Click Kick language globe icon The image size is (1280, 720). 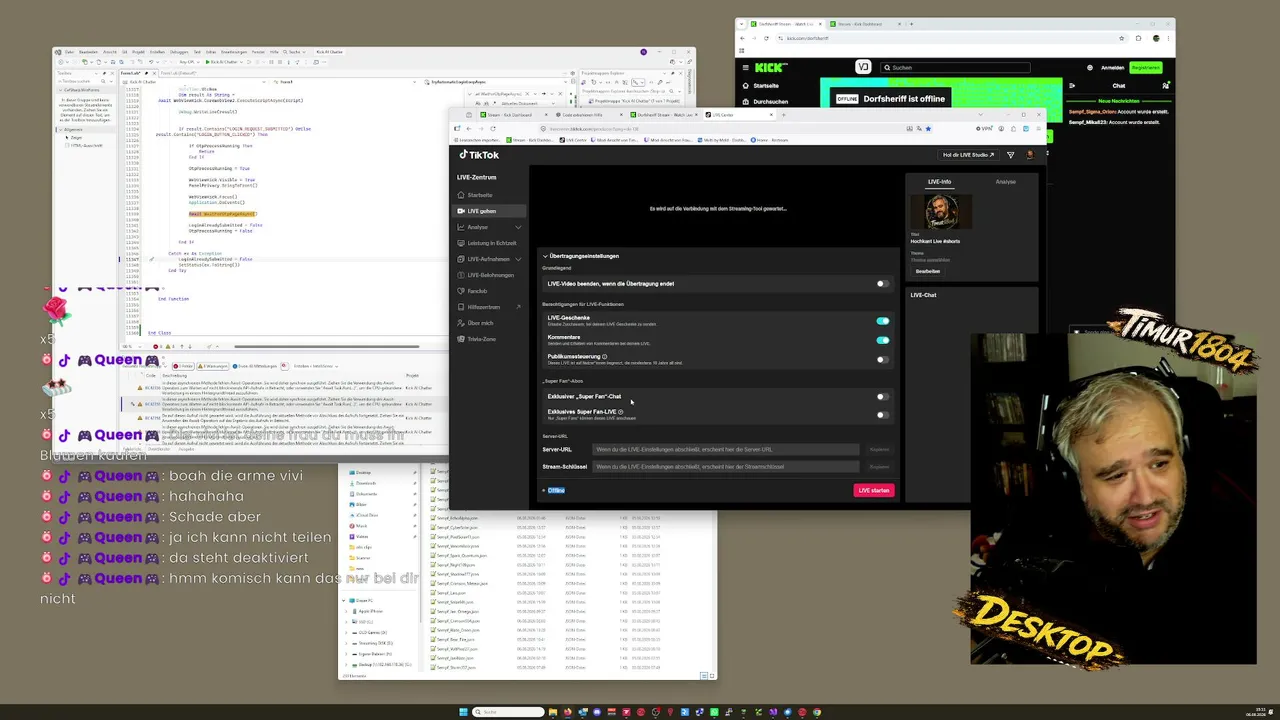point(1089,68)
